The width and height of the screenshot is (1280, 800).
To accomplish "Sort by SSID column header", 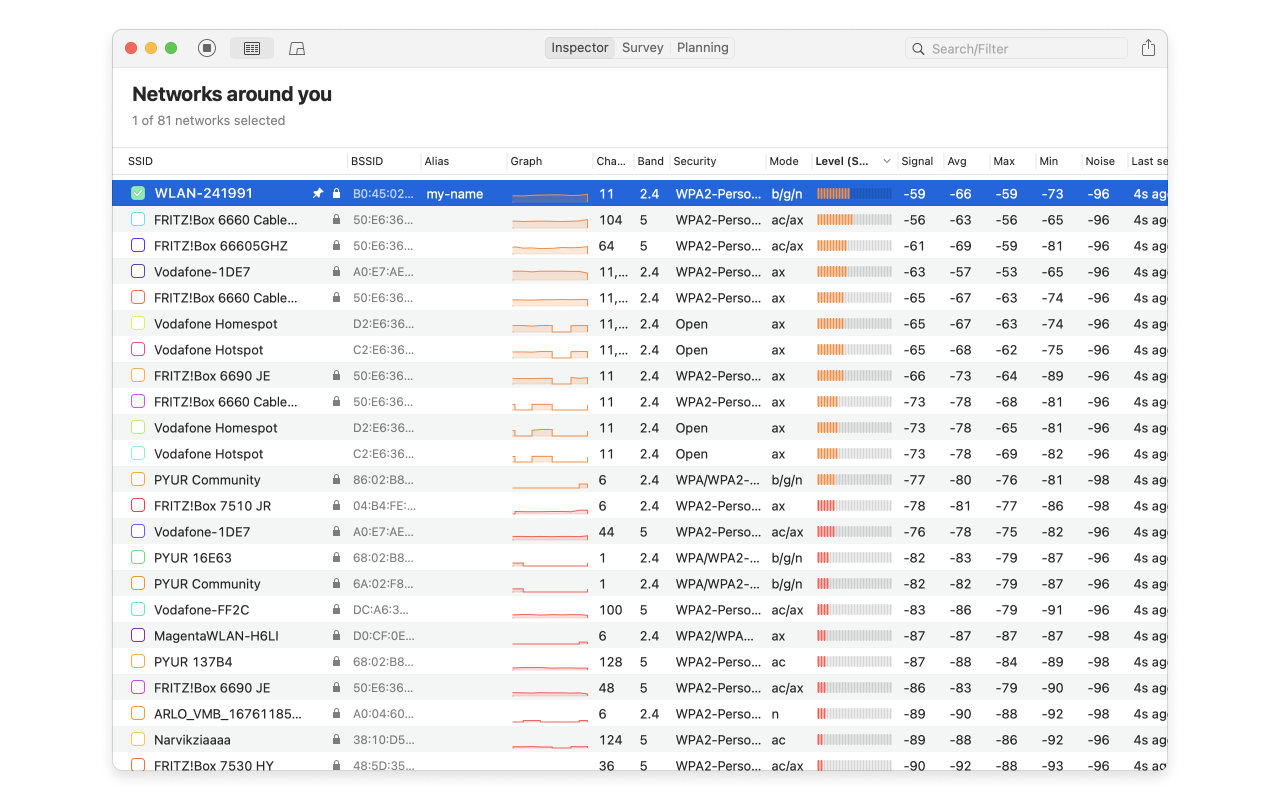I will [x=140, y=161].
